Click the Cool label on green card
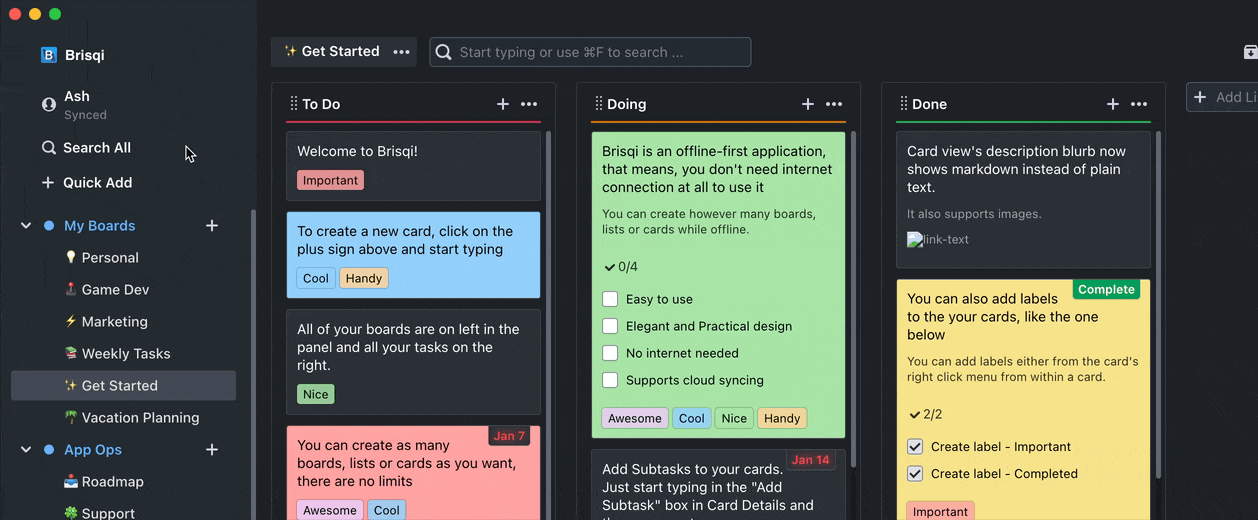The image size is (1258, 520). (x=691, y=418)
